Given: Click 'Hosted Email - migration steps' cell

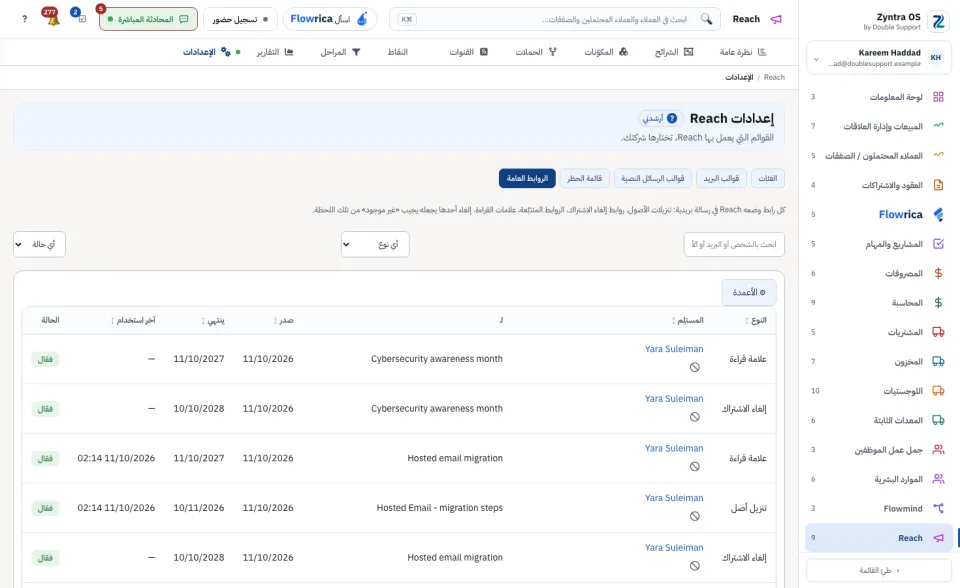Looking at the screenshot, I should tap(440, 508).
